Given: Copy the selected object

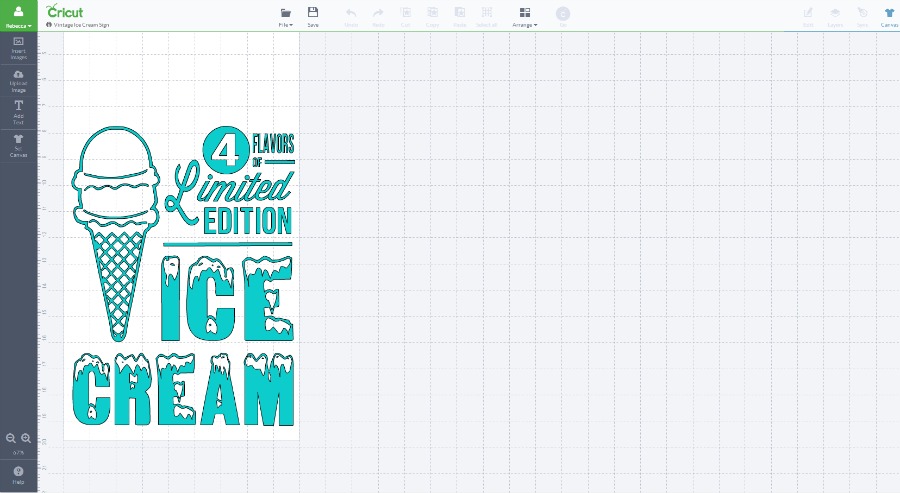Looking at the screenshot, I should click(x=432, y=17).
